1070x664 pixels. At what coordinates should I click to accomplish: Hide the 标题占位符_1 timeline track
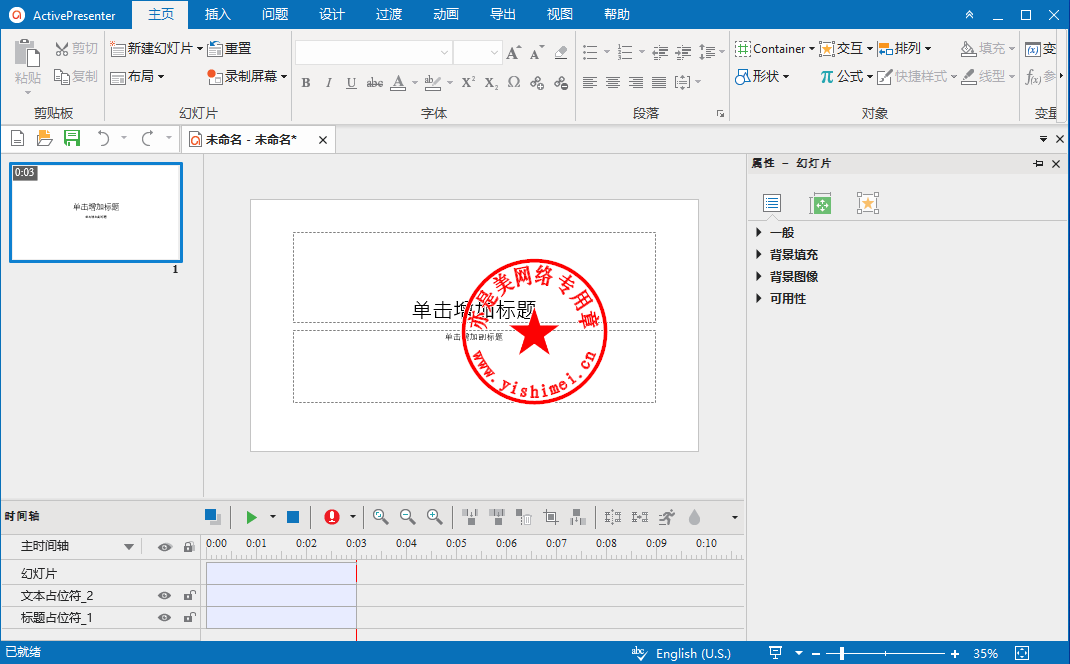pyautogui.click(x=164, y=618)
